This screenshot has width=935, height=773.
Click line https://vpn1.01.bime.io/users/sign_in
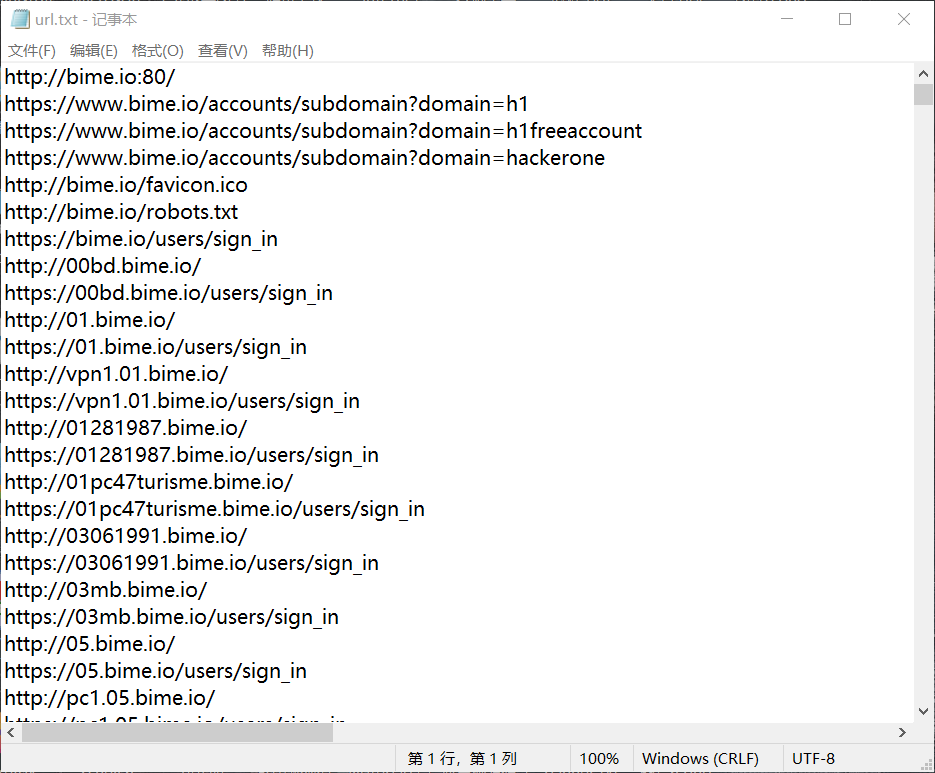tap(182, 401)
